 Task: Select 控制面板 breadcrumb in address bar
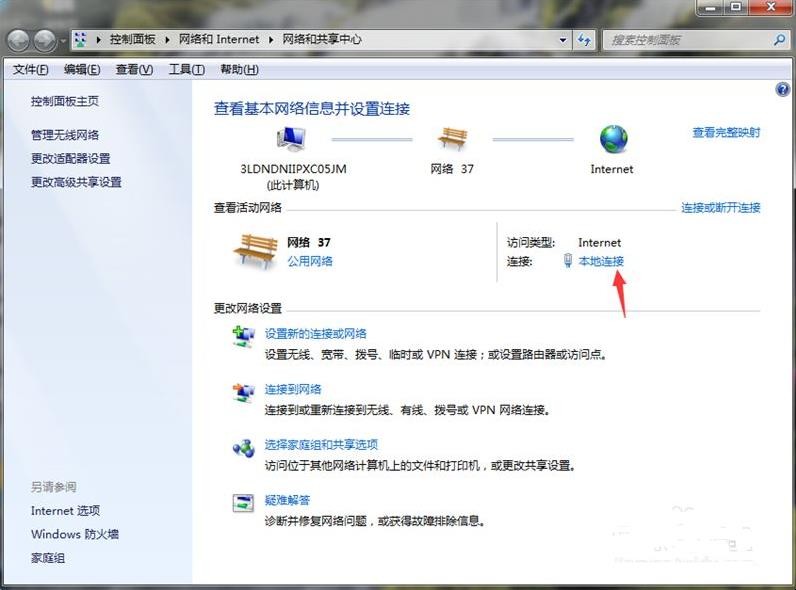(x=132, y=40)
